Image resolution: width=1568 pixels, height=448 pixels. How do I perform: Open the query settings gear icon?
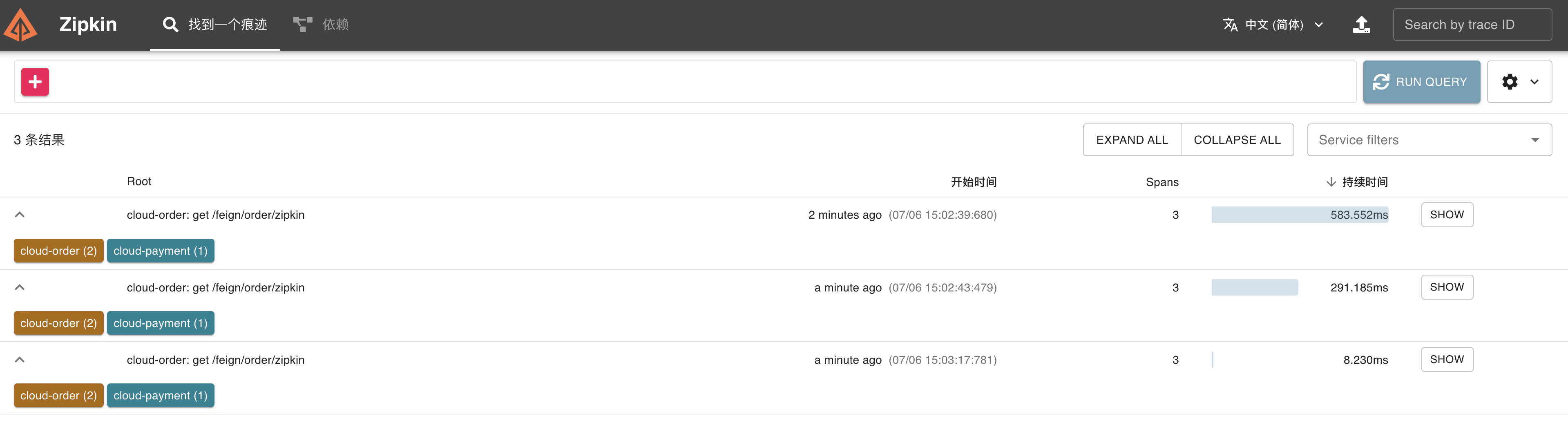click(x=1510, y=82)
